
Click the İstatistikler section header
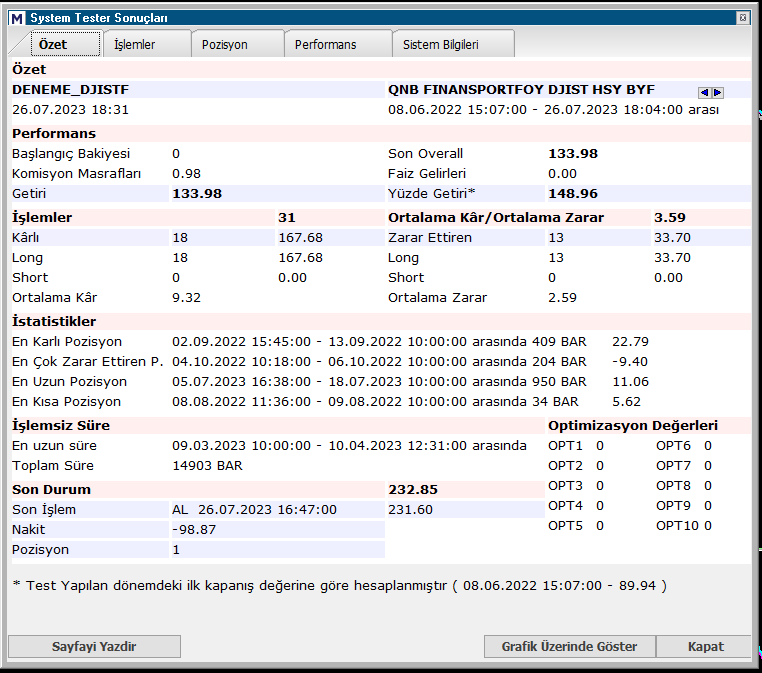tap(54, 322)
